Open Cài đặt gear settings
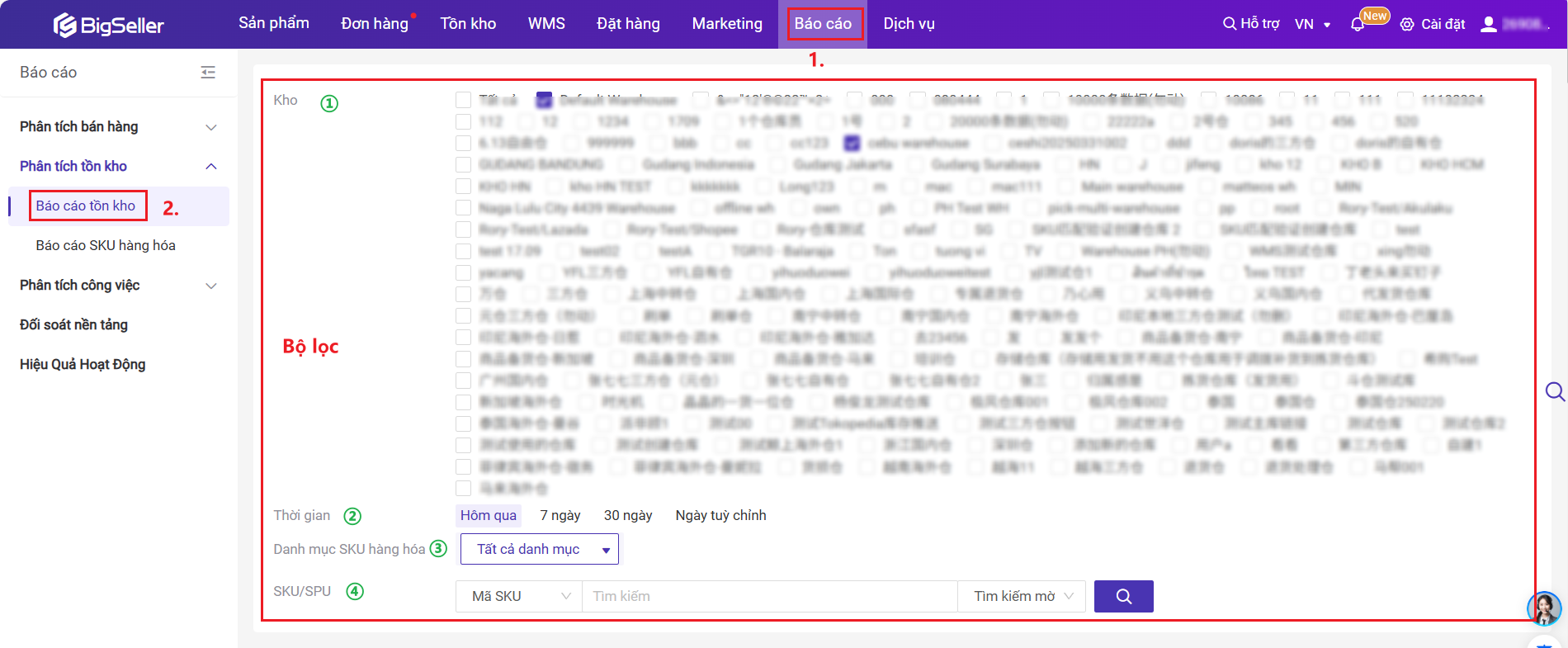The height and width of the screenshot is (648, 1568). tap(1407, 25)
